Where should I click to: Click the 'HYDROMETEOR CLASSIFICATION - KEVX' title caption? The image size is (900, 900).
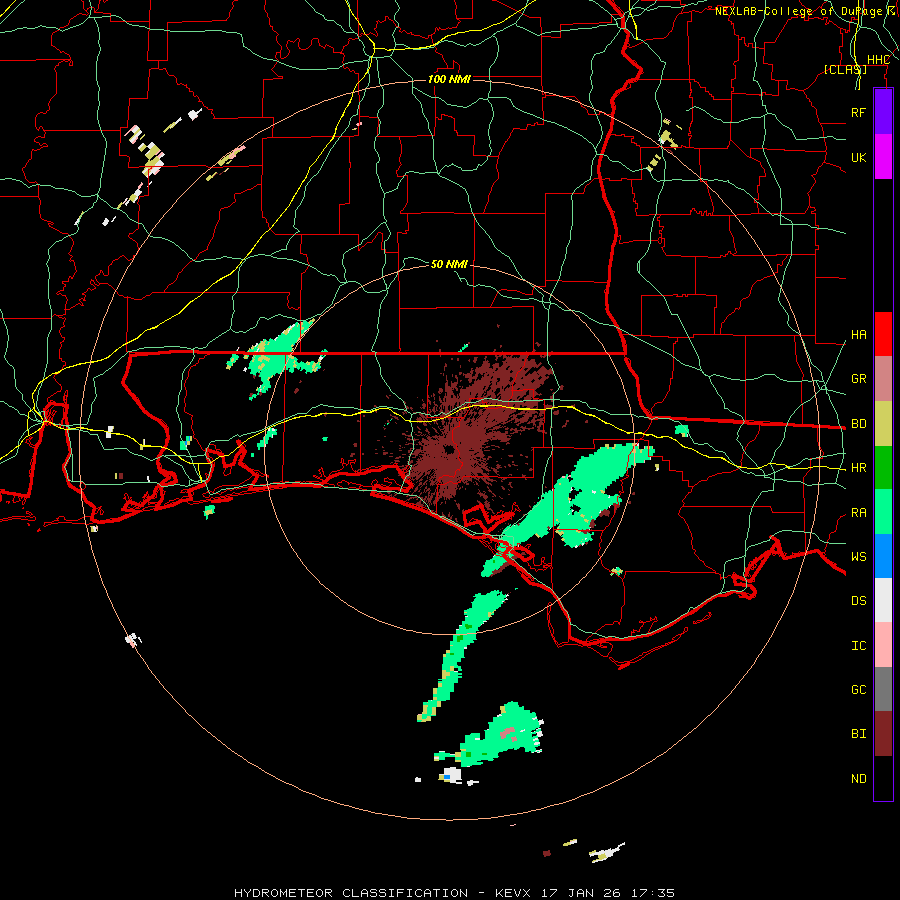pos(382,893)
